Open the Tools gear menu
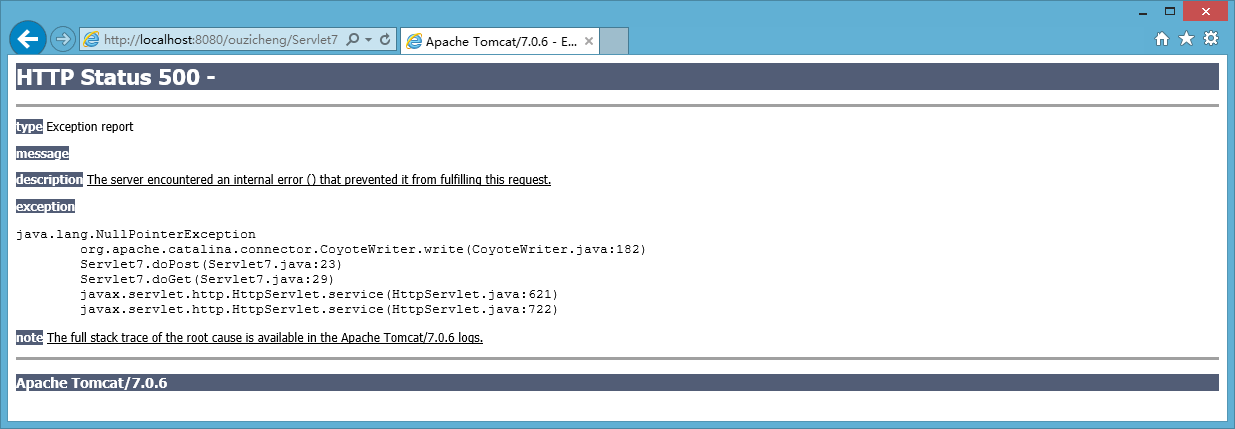This screenshot has height=429, width=1235. coord(1211,39)
